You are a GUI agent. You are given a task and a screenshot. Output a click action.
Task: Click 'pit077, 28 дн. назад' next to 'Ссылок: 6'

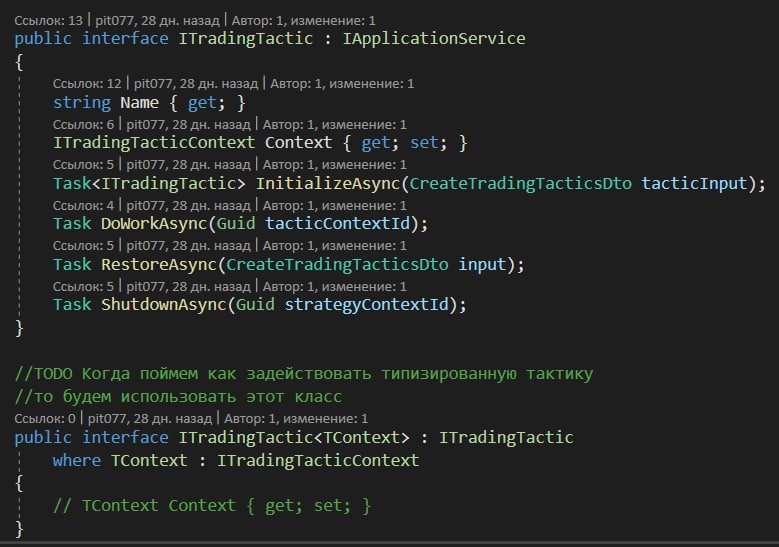(188, 124)
